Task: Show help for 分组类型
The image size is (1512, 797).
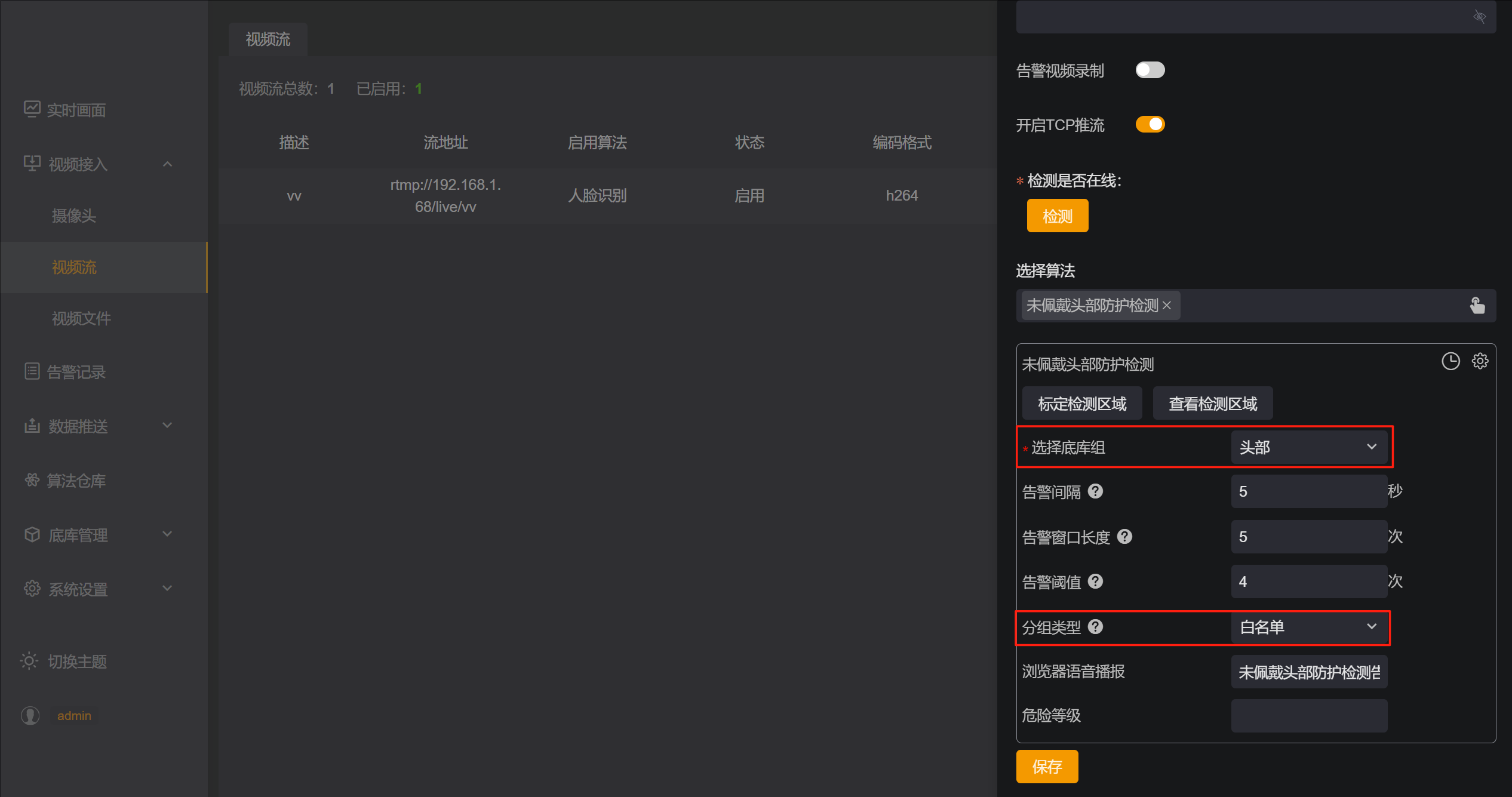Action: [x=1095, y=627]
